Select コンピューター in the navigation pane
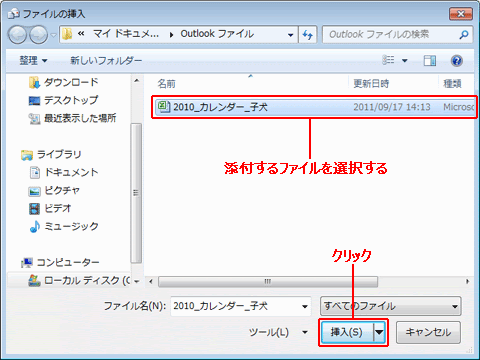 [x=60, y=262]
